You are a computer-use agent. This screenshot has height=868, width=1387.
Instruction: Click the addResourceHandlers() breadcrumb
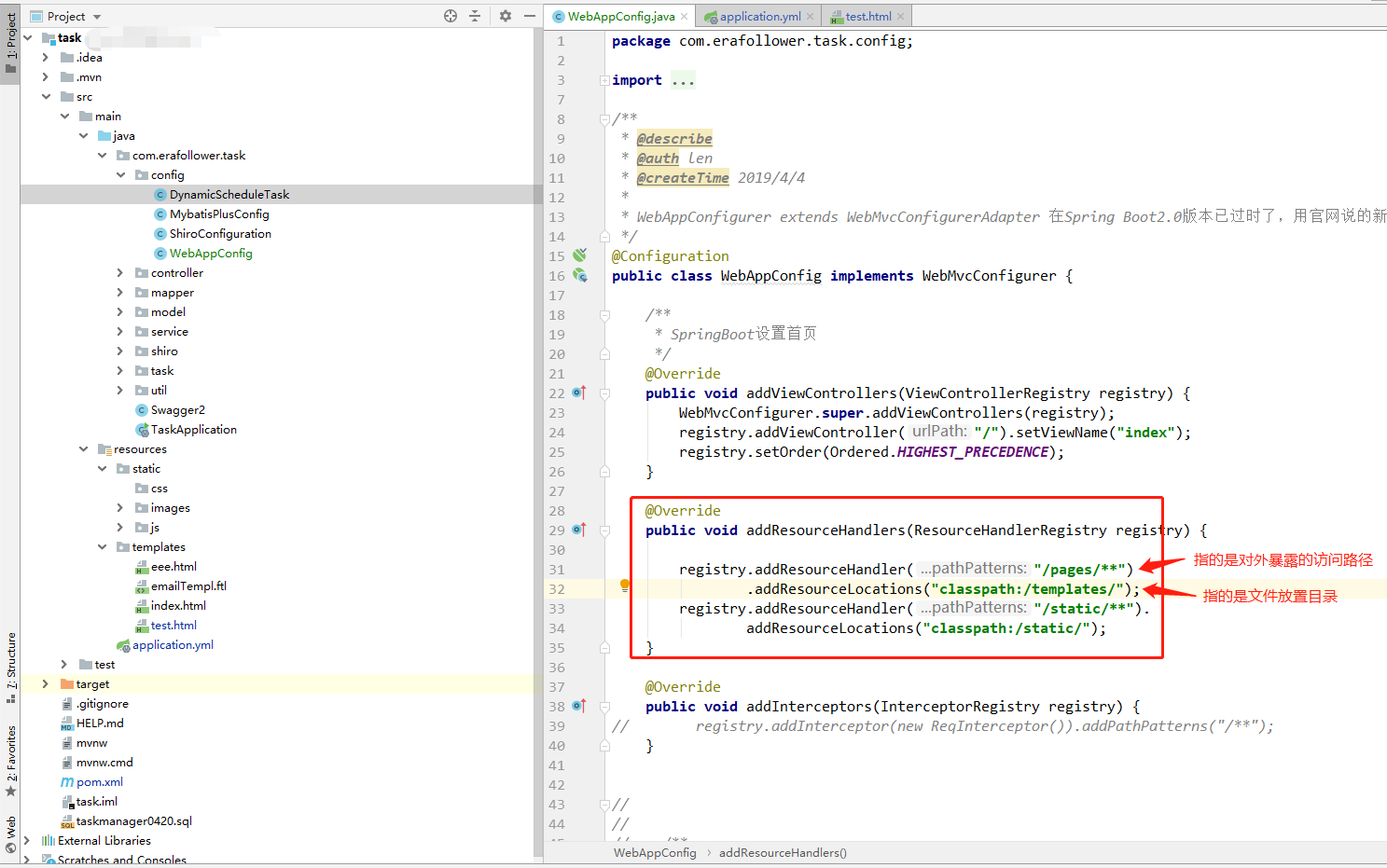point(783,852)
